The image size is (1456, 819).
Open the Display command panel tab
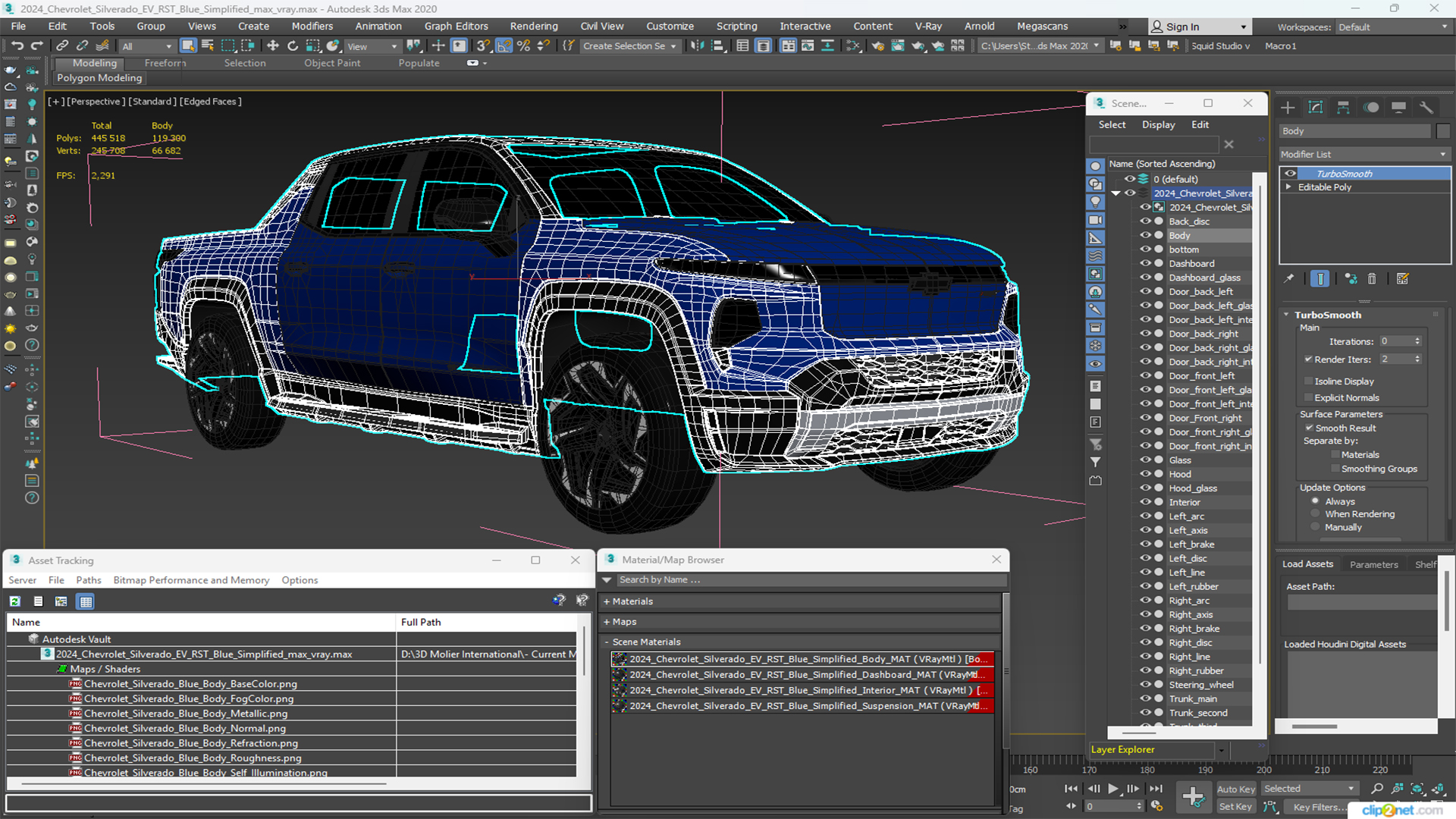[x=1399, y=108]
